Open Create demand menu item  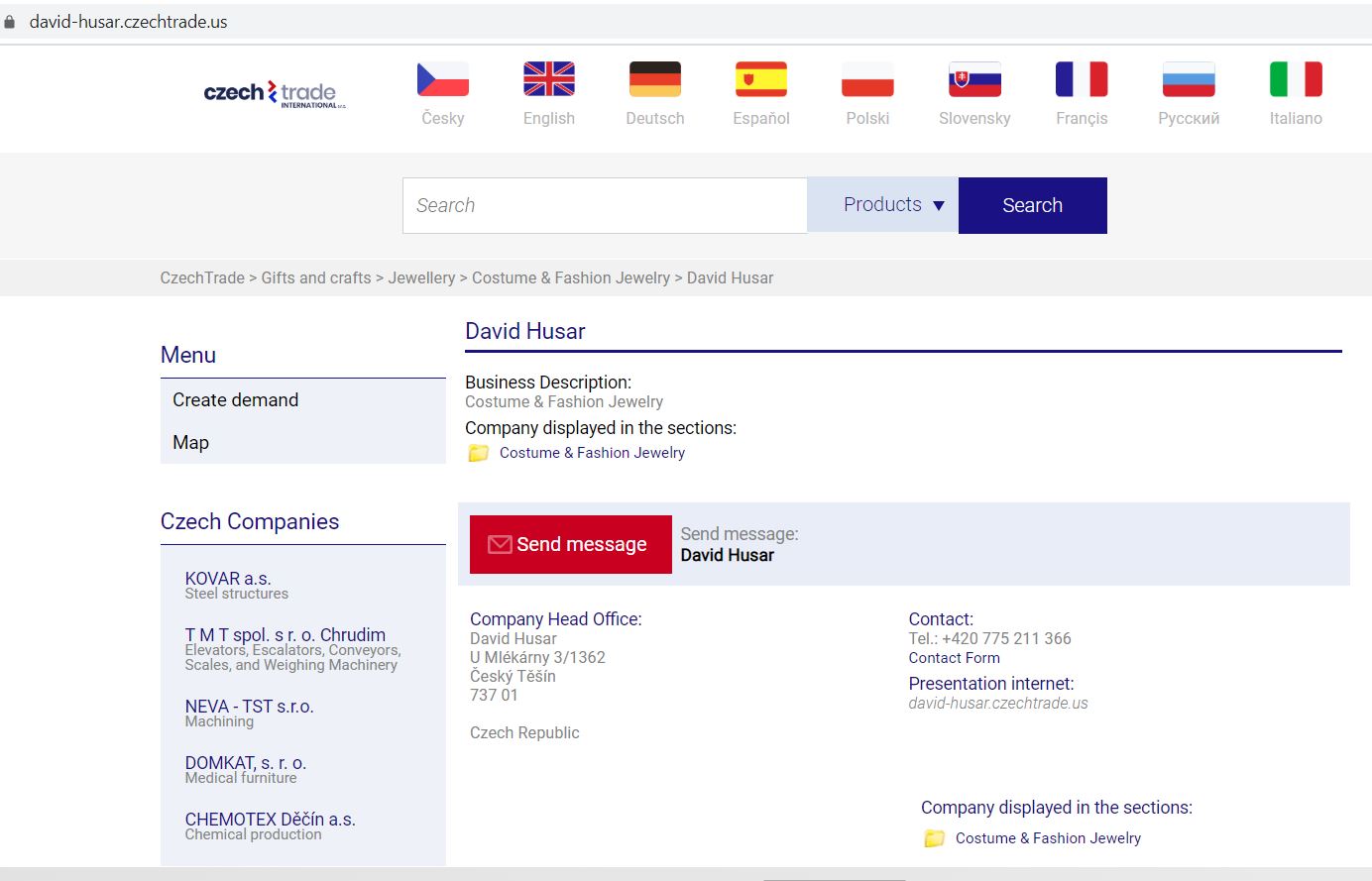tap(235, 399)
